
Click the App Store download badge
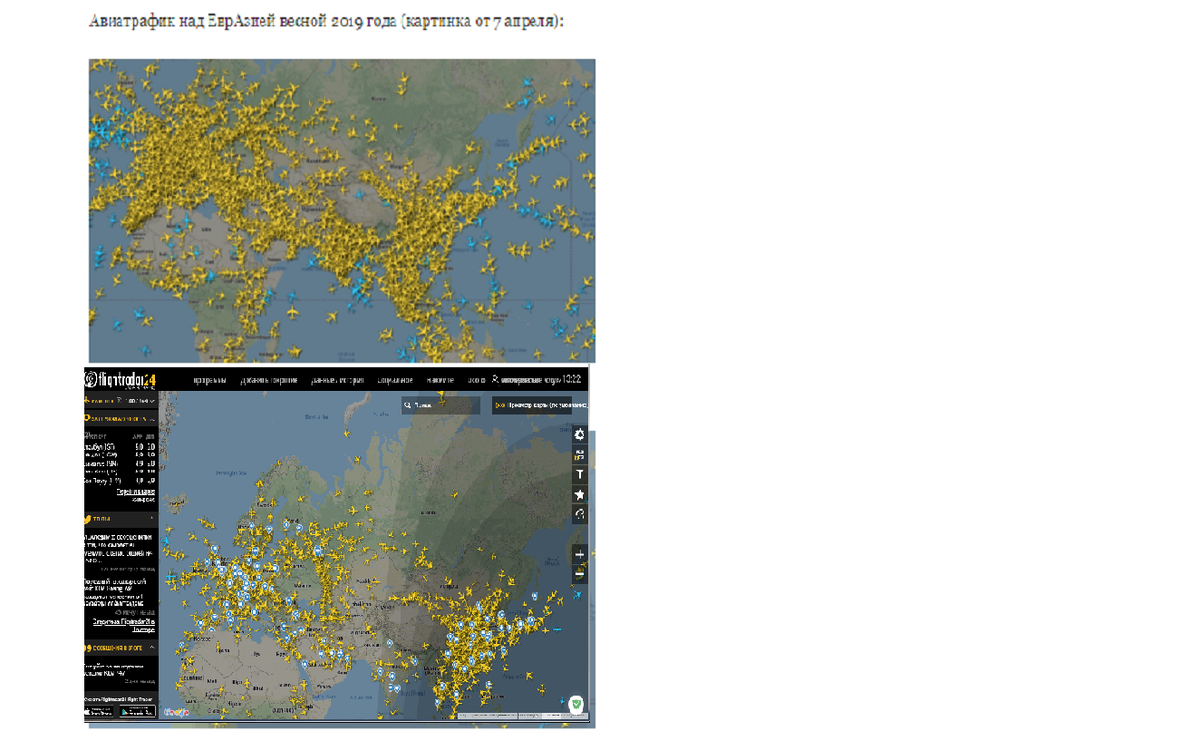99,712
